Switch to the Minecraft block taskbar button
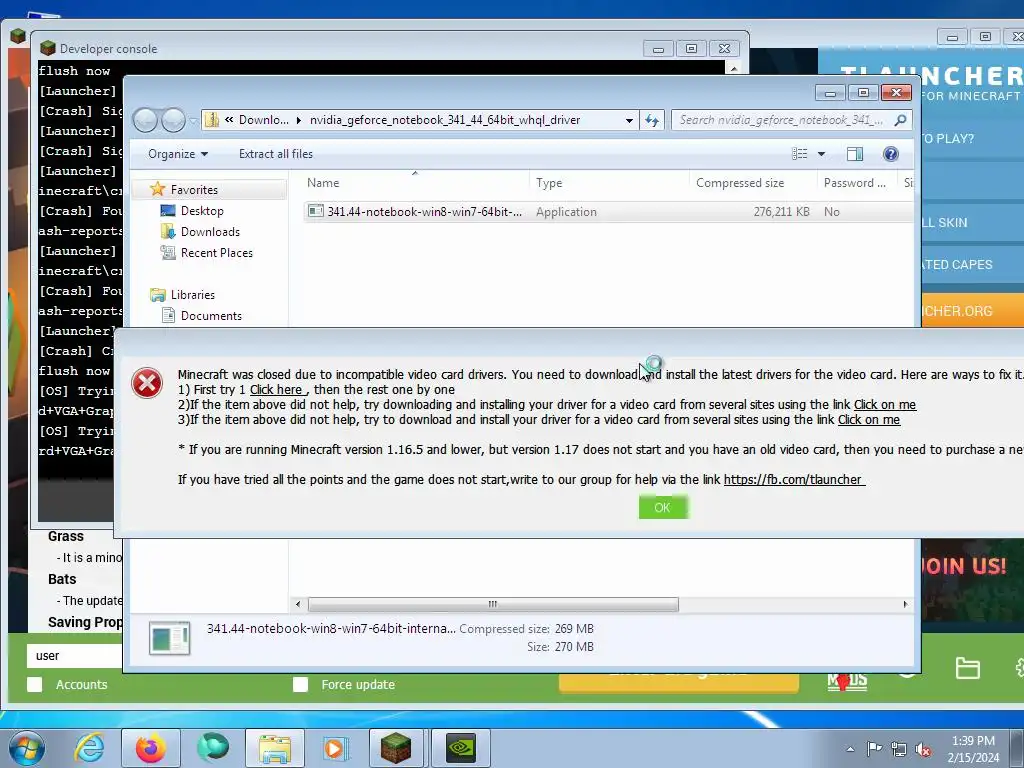The width and height of the screenshot is (1024, 768). click(396, 748)
